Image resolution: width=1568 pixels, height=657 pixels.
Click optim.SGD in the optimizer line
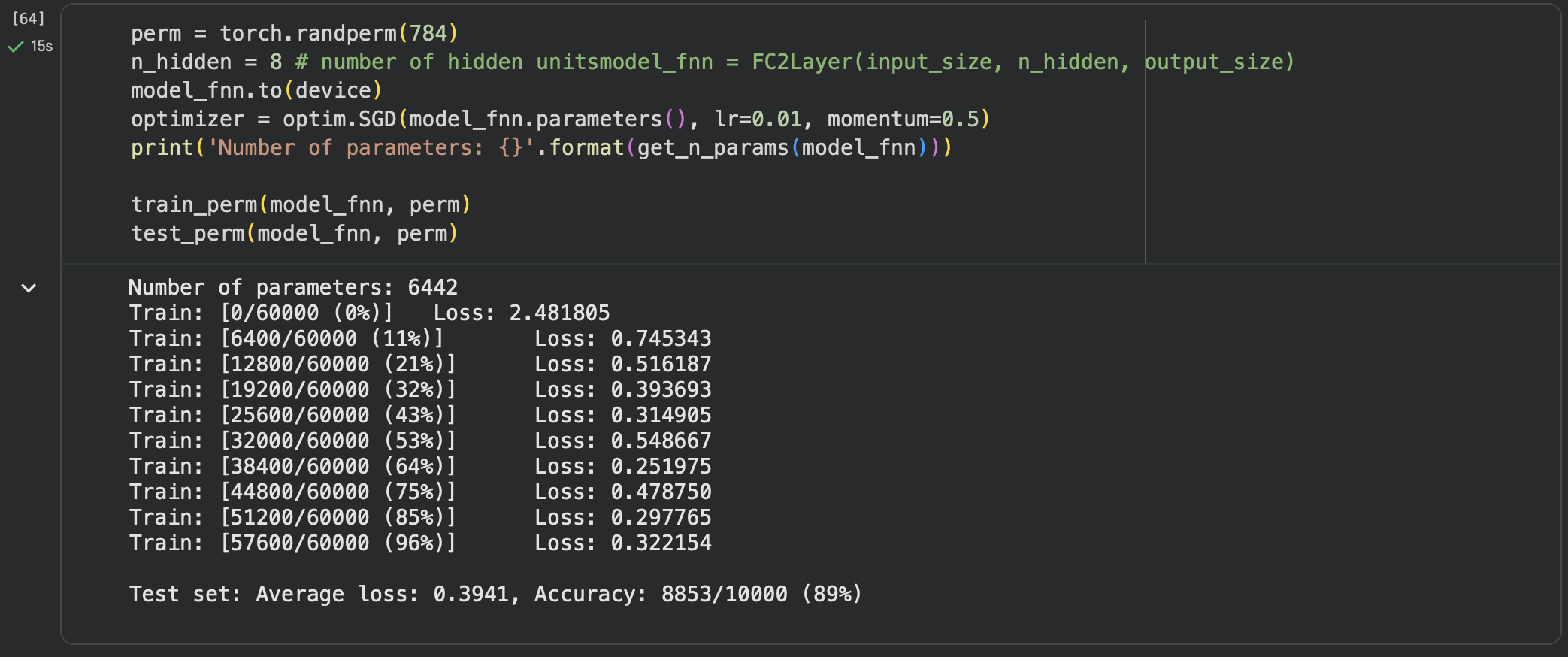pos(338,120)
